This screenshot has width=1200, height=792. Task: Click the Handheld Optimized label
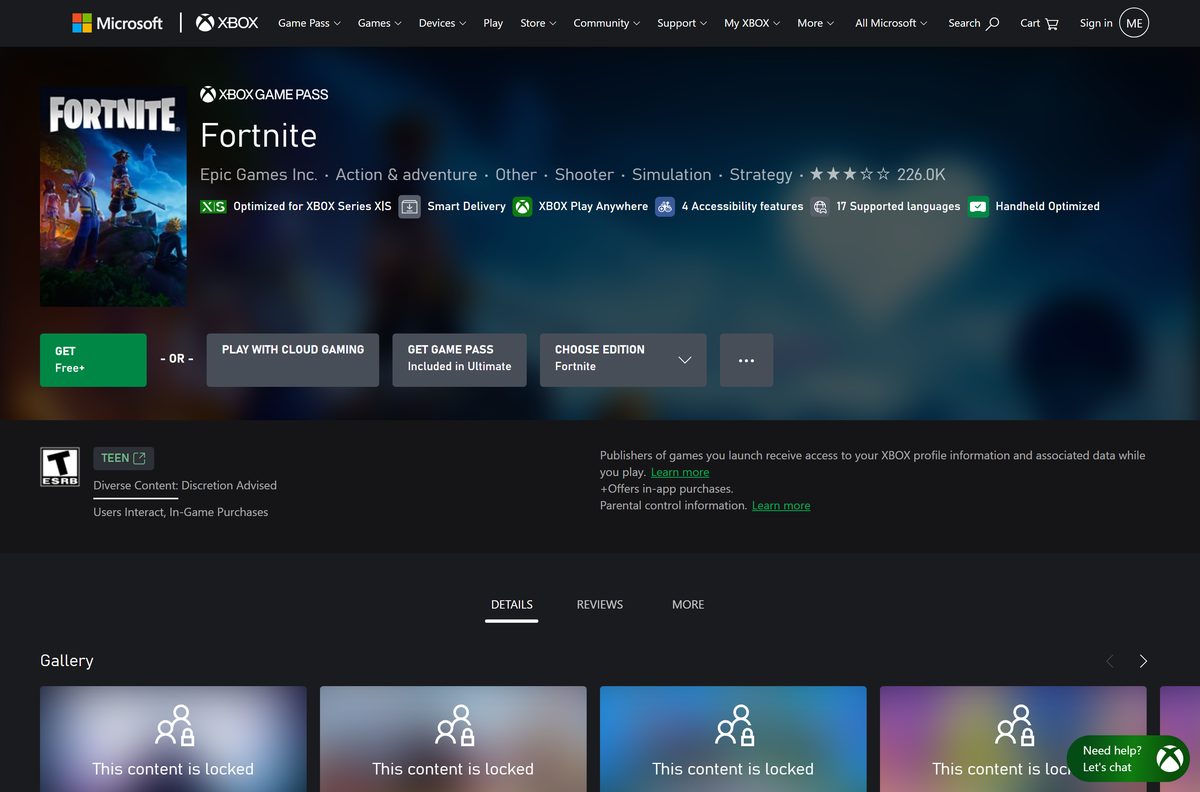pyautogui.click(x=1047, y=206)
